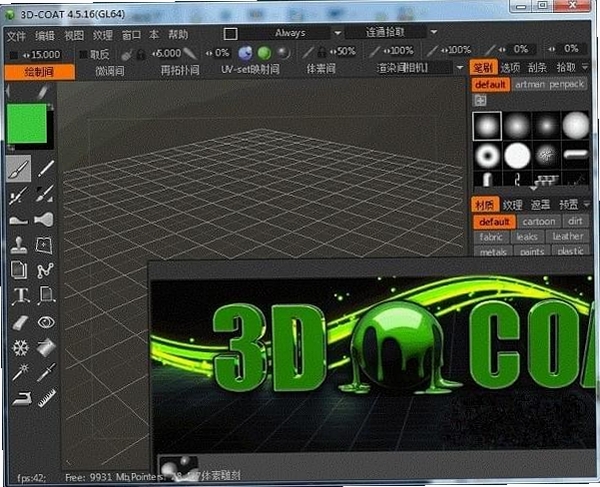Select the fabric materials folder
600x487 pixels.
point(491,237)
